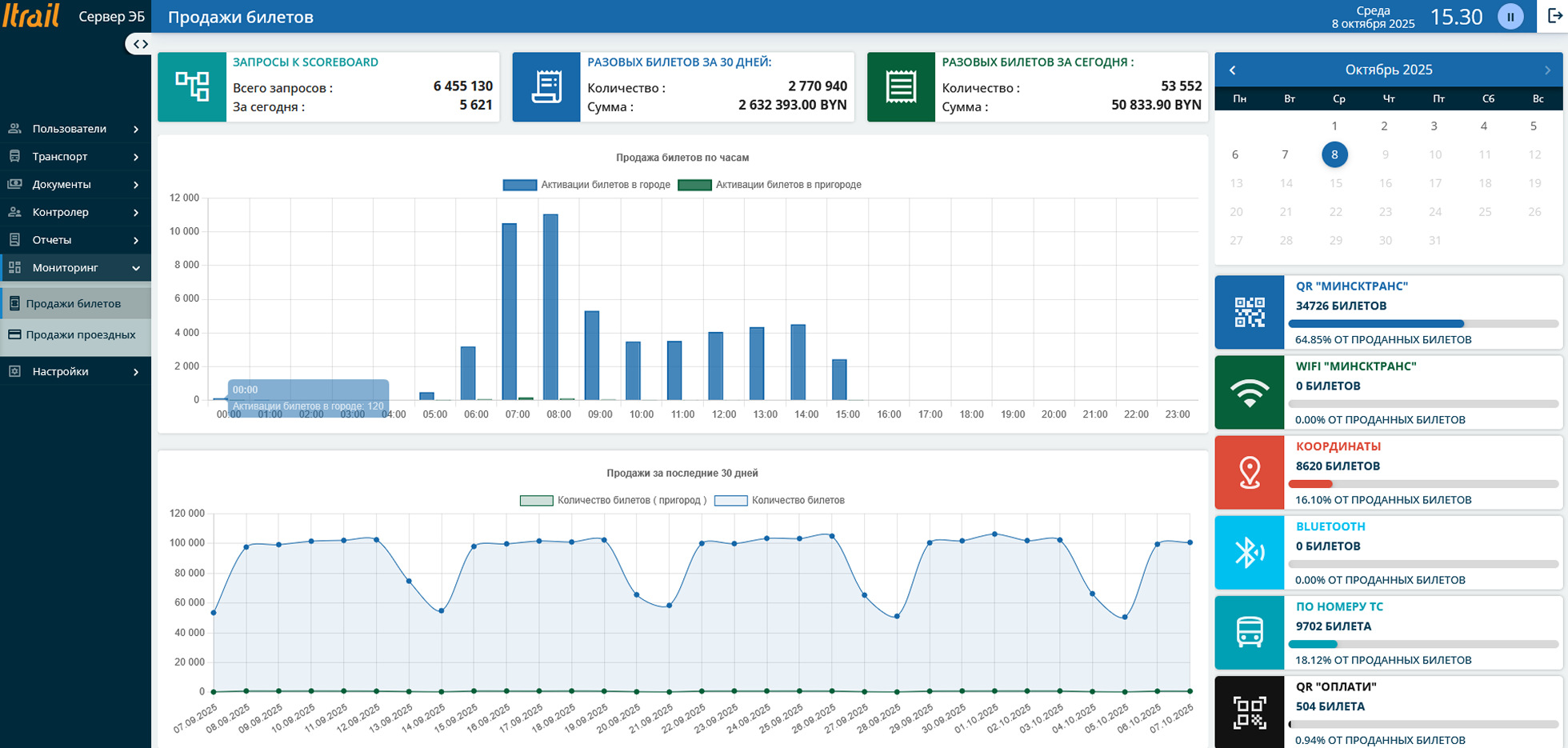Select Продажи билетов in the sidebar
This screenshot has width=1568, height=748.
click(x=73, y=304)
